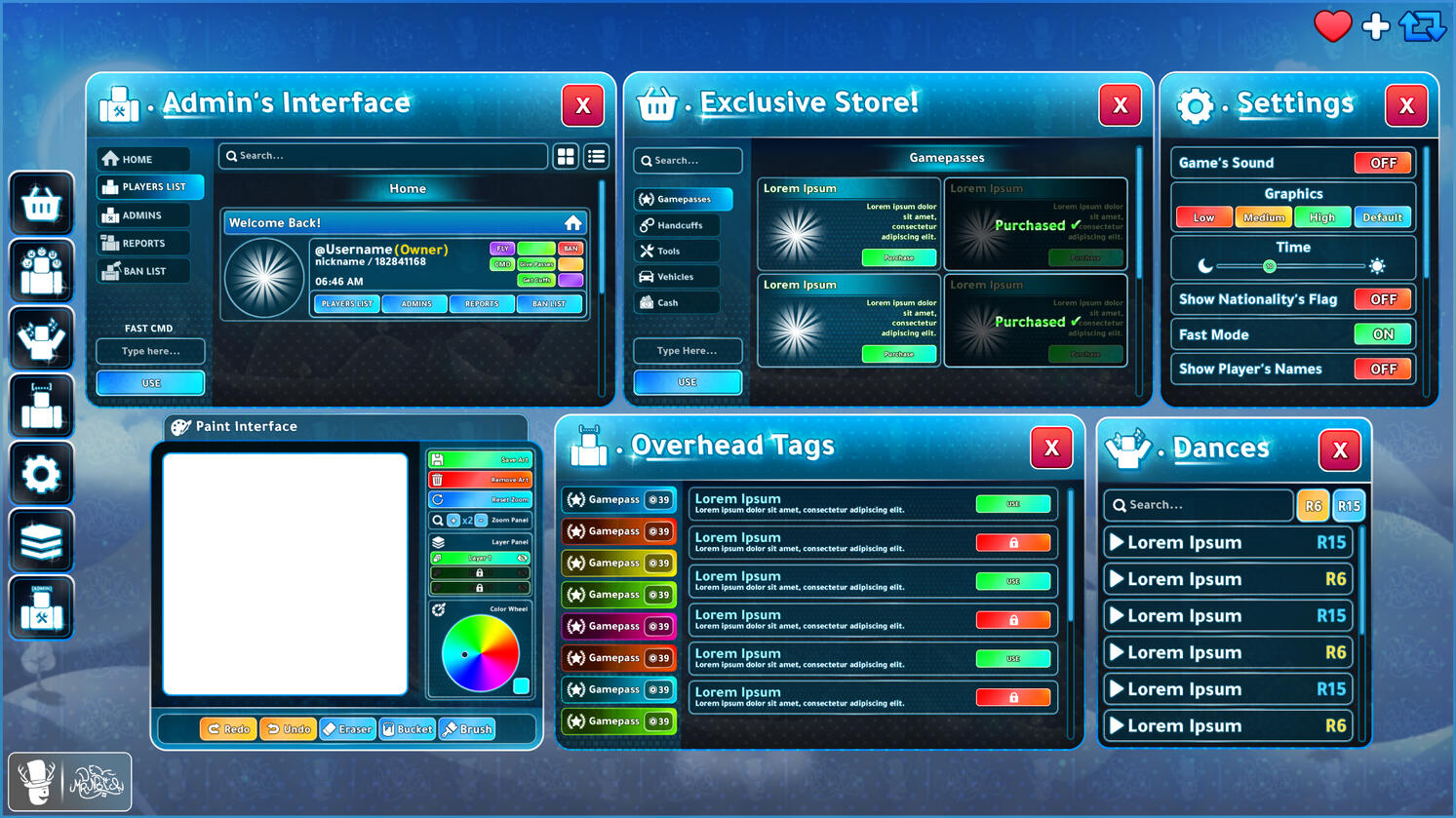Screen dimensions: 1456x818
Task: Focus the Fast CMD Type here field
Action: tap(150, 351)
